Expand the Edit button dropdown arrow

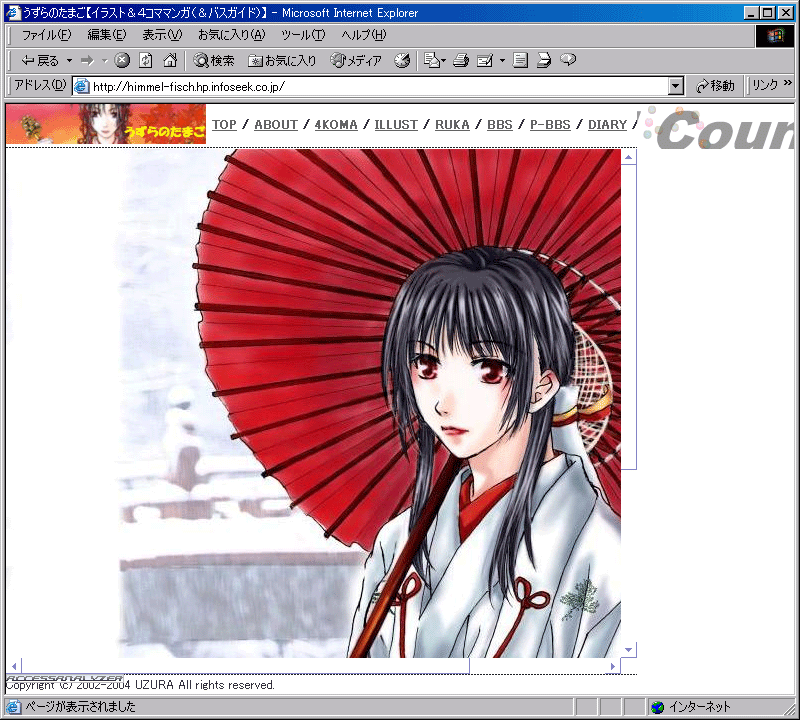pyautogui.click(x=502, y=61)
